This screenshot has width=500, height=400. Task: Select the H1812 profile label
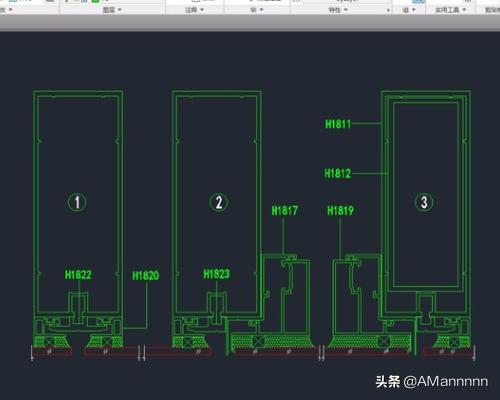338,173
